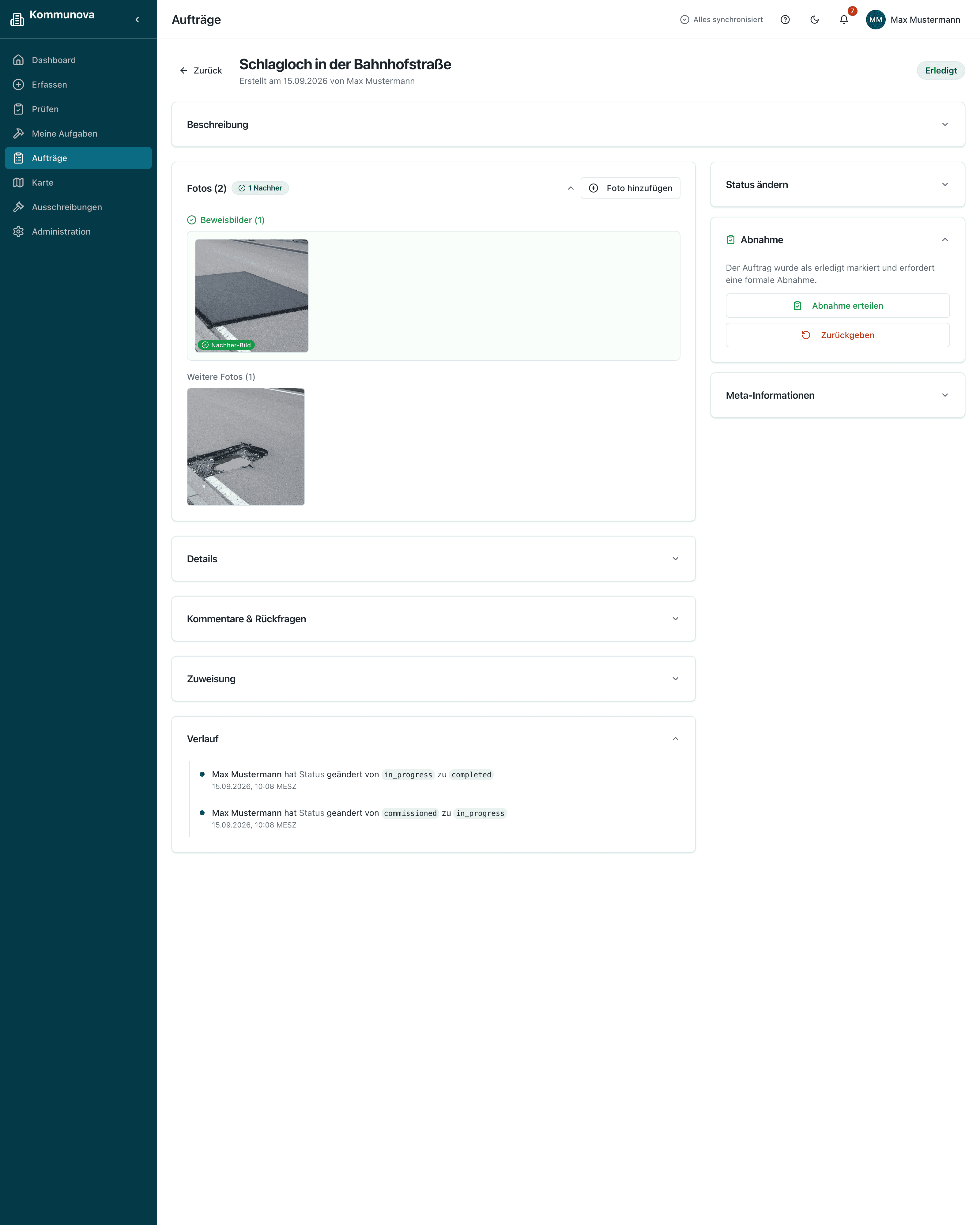The height and width of the screenshot is (1225, 980).
Task: Open Meine Aufgaben in the sidebar
Action: [x=78, y=134]
